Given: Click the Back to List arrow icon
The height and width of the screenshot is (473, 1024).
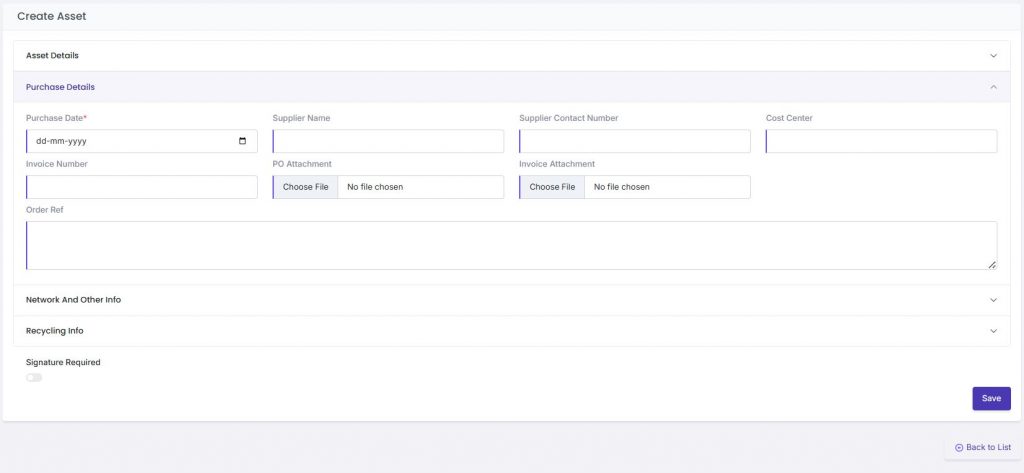Looking at the screenshot, I should (x=959, y=448).
